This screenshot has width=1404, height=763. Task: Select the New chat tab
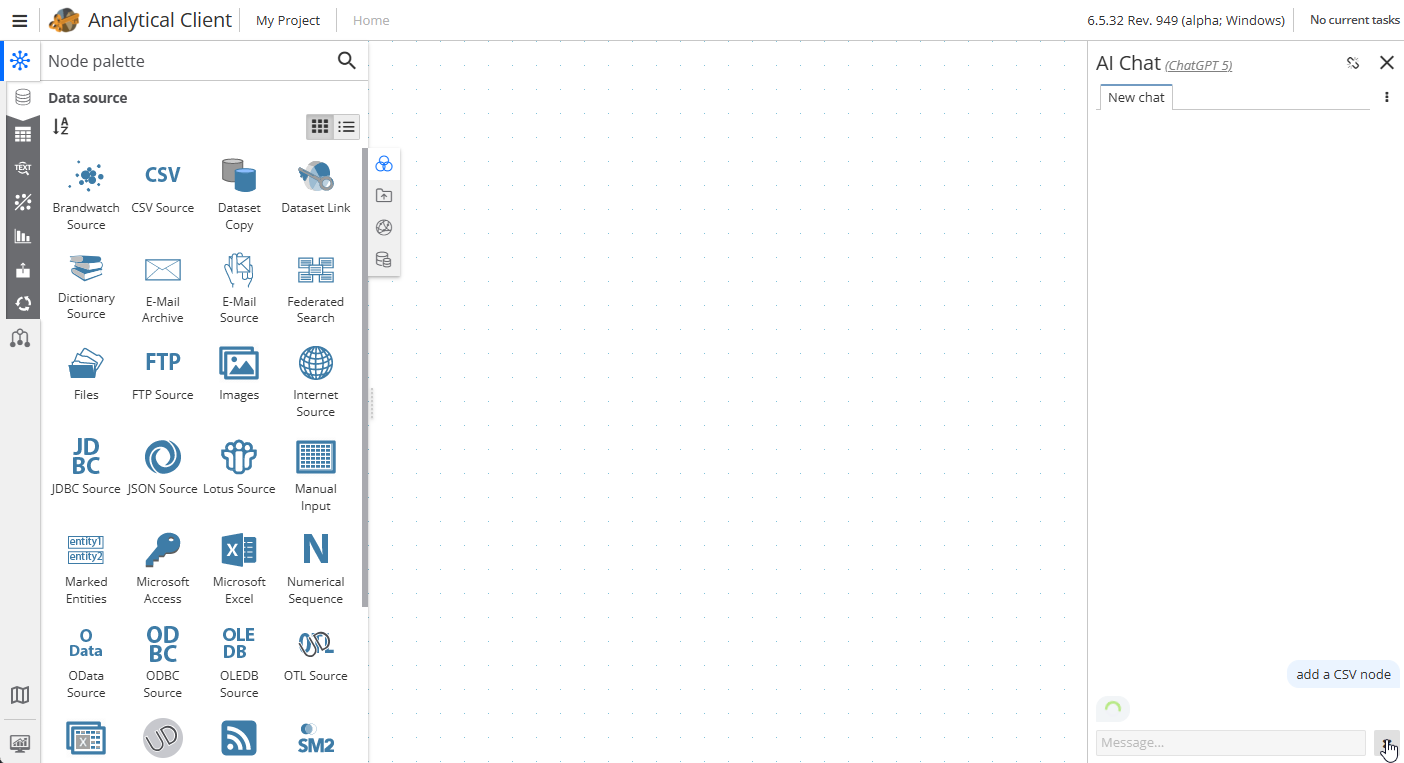click(1136, 97)
